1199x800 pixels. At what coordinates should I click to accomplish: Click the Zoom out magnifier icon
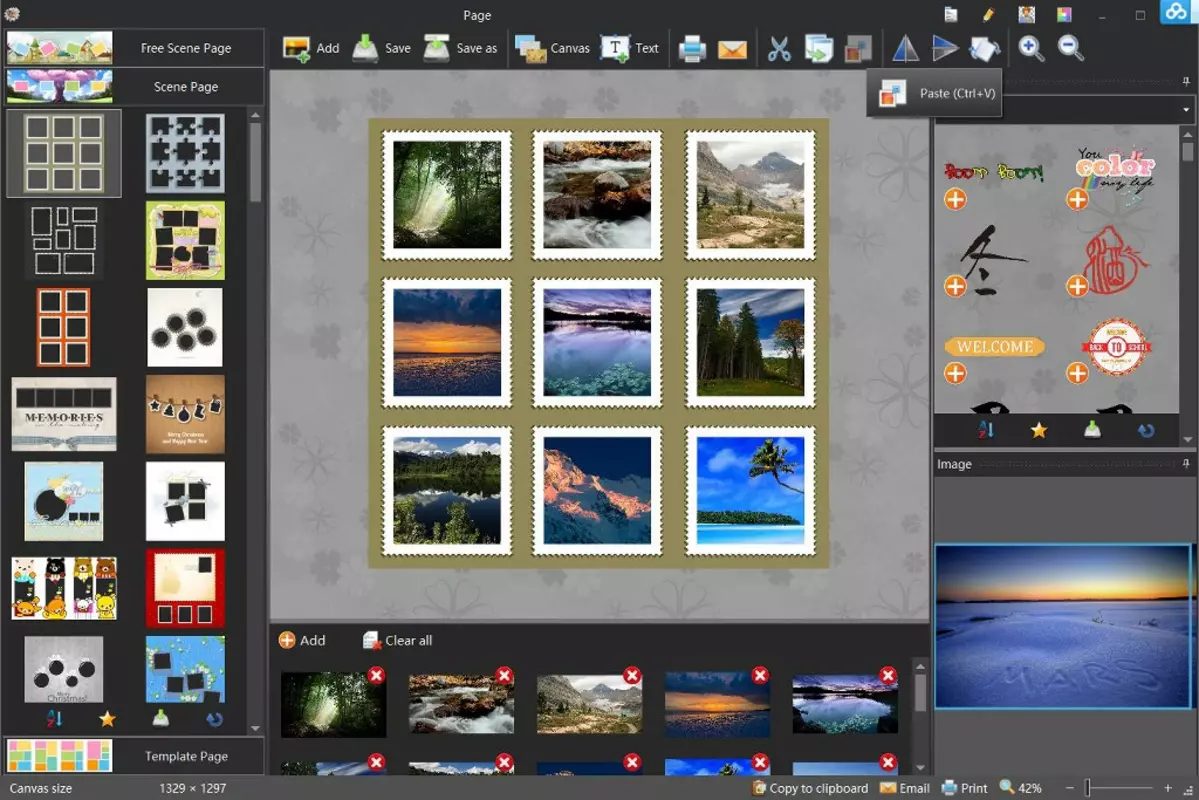pyautogui.click(x=1071, y=48)
